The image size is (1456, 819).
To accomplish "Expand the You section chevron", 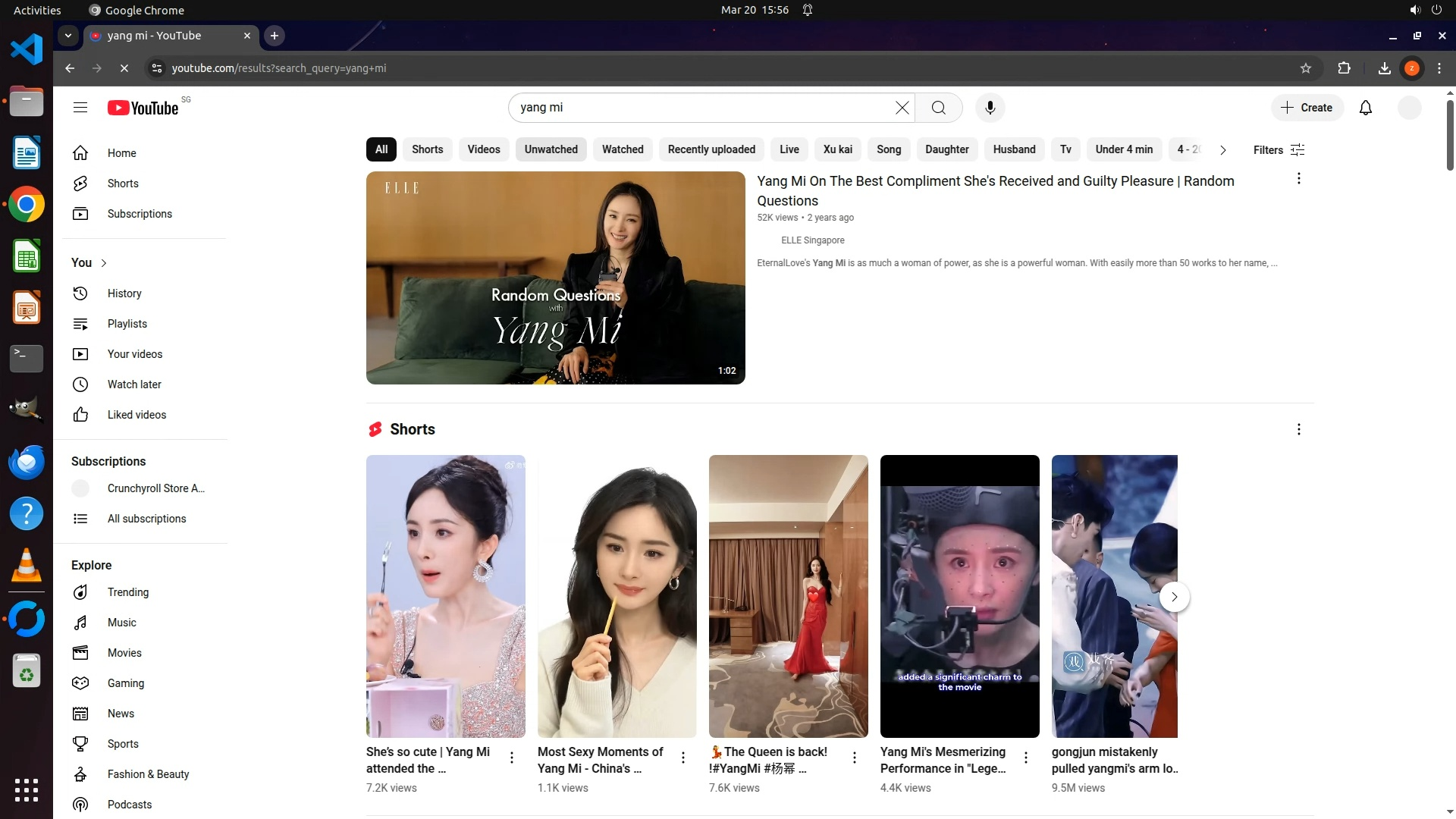I will point(104,263).
